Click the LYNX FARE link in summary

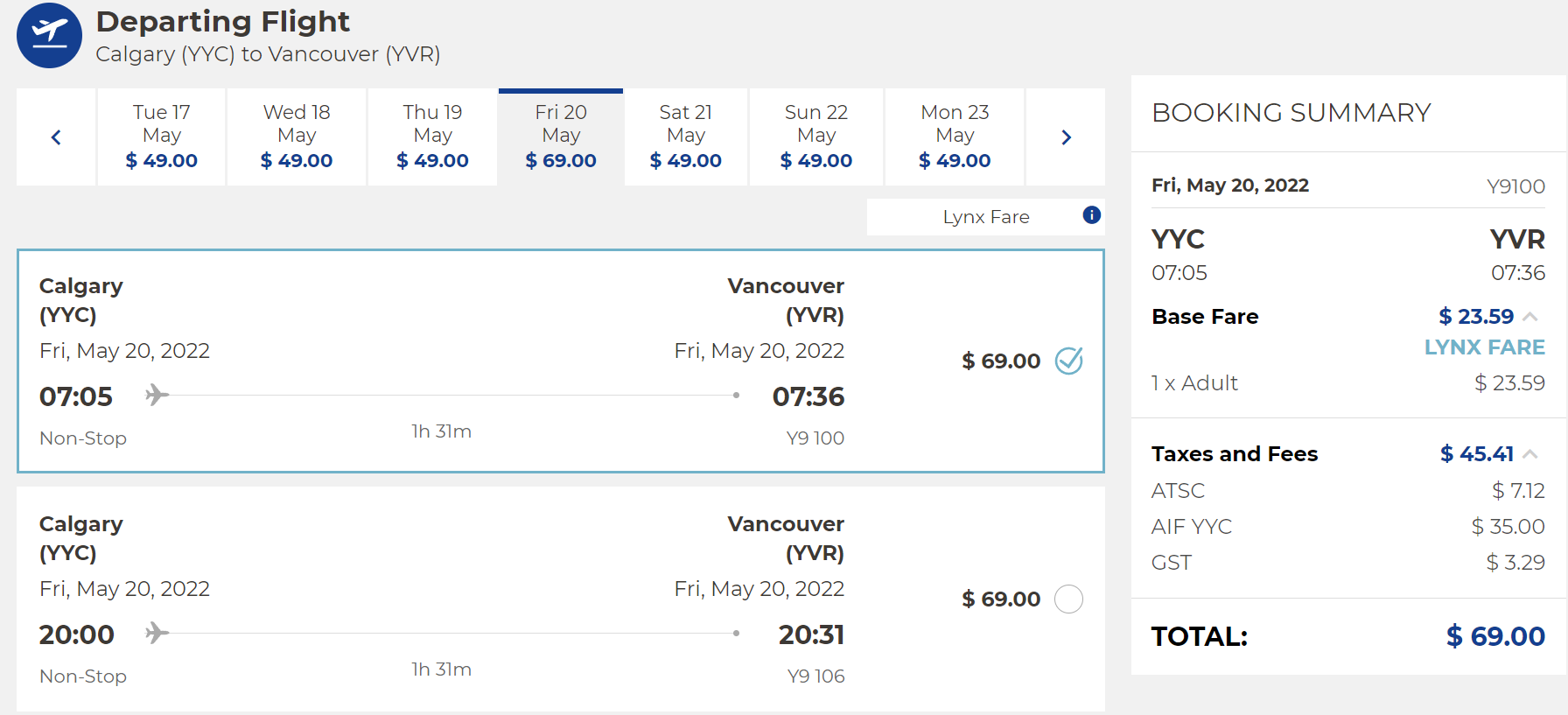[x=1484, y=347]
